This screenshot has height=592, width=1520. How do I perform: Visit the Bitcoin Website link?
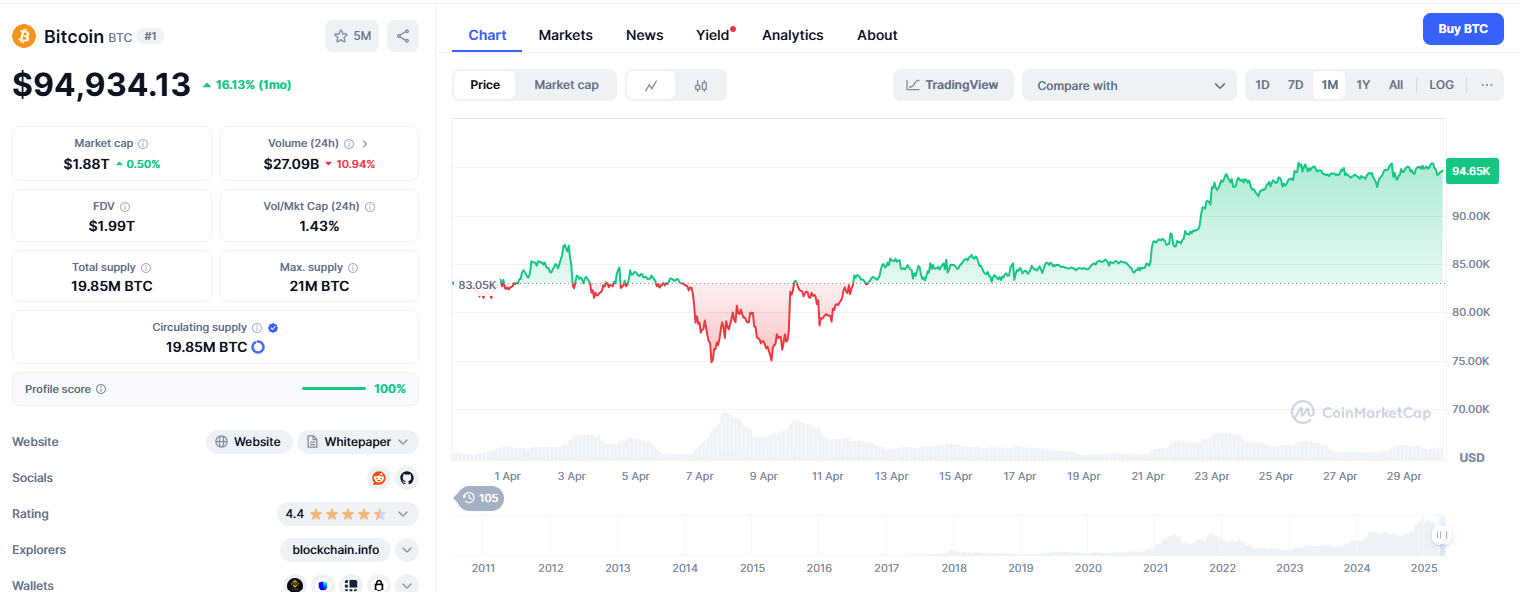click(249, 442)
